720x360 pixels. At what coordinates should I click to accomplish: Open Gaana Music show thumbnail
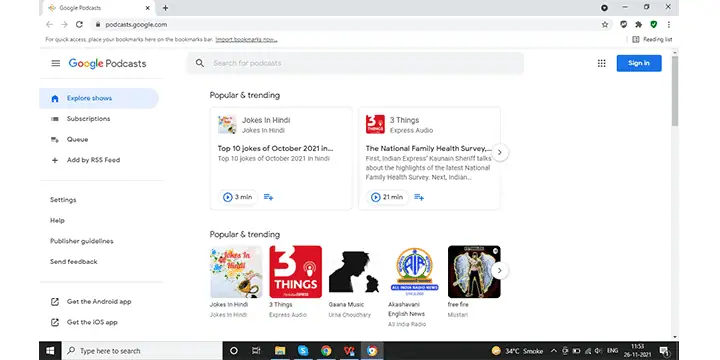pos(355,272)
